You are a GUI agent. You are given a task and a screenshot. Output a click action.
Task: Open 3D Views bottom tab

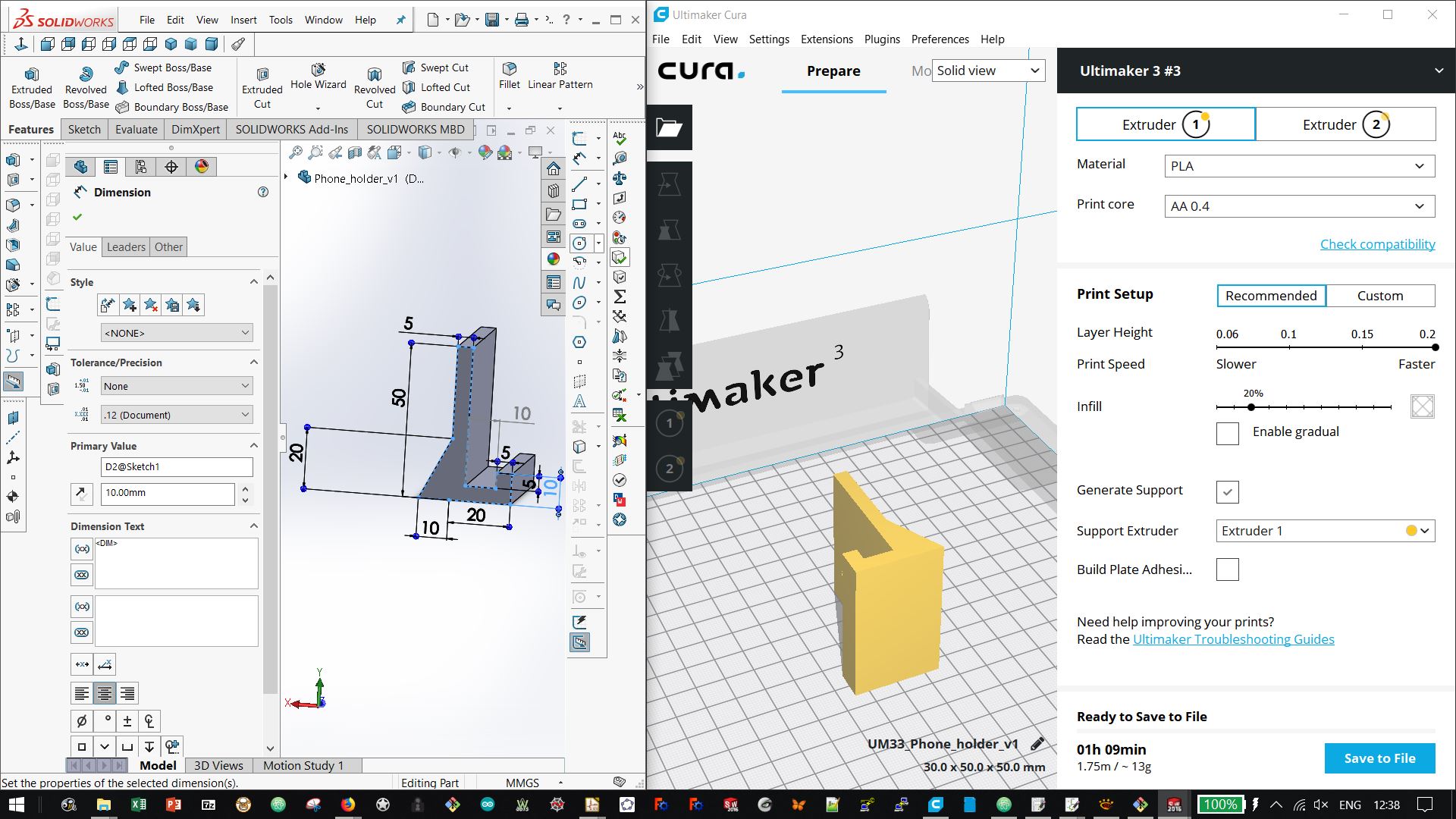coord(218,765)
